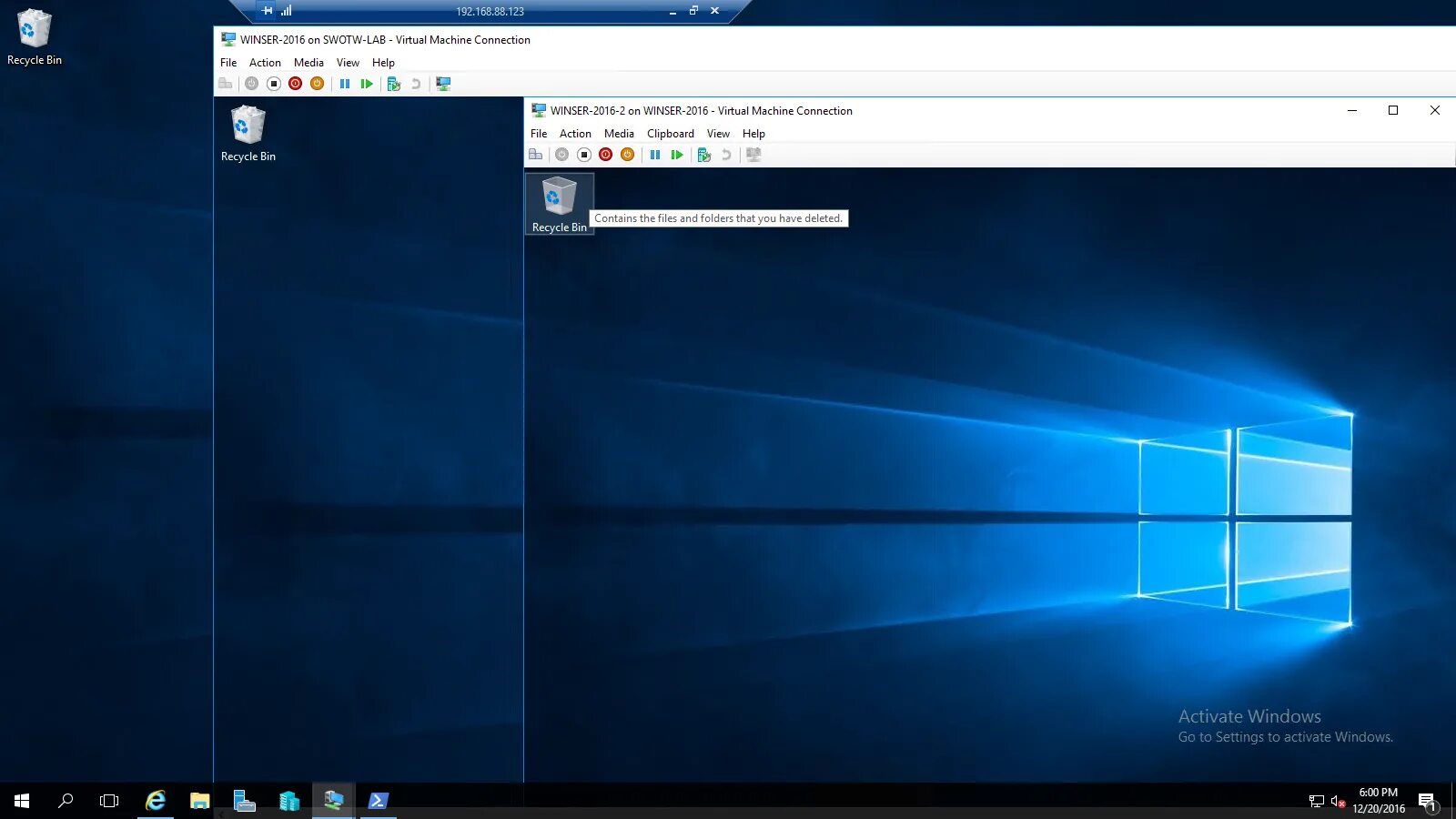Create a checkpoint of WINSER-2016-2
Image resolution: width=1456 pixels, height=819 pixels.
coord(704,155)
